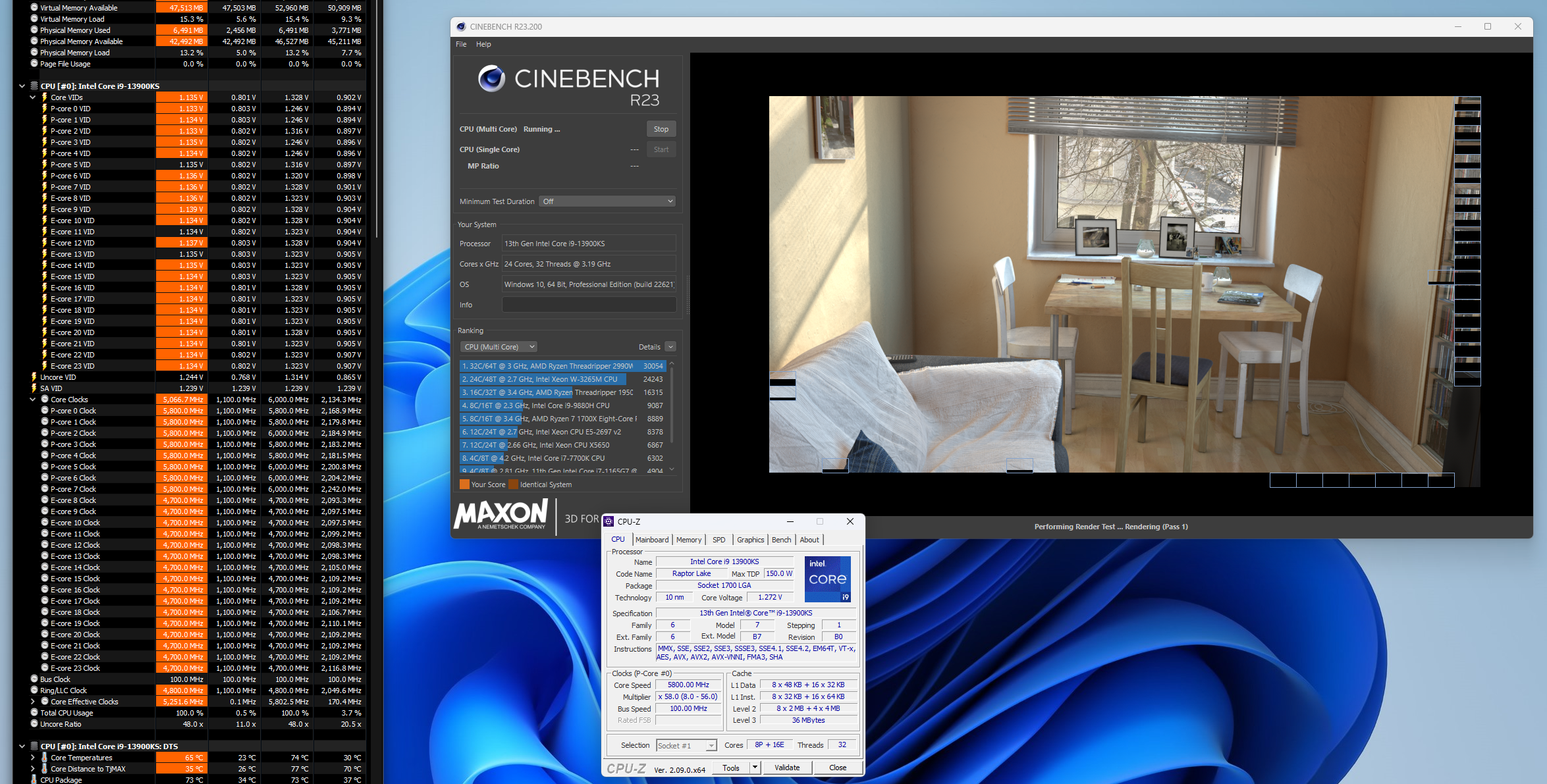Click the Intel Core i9 logo in CPU-Z
The image size is (1547, 784).
pyautogui.click(x=828, y=579)
